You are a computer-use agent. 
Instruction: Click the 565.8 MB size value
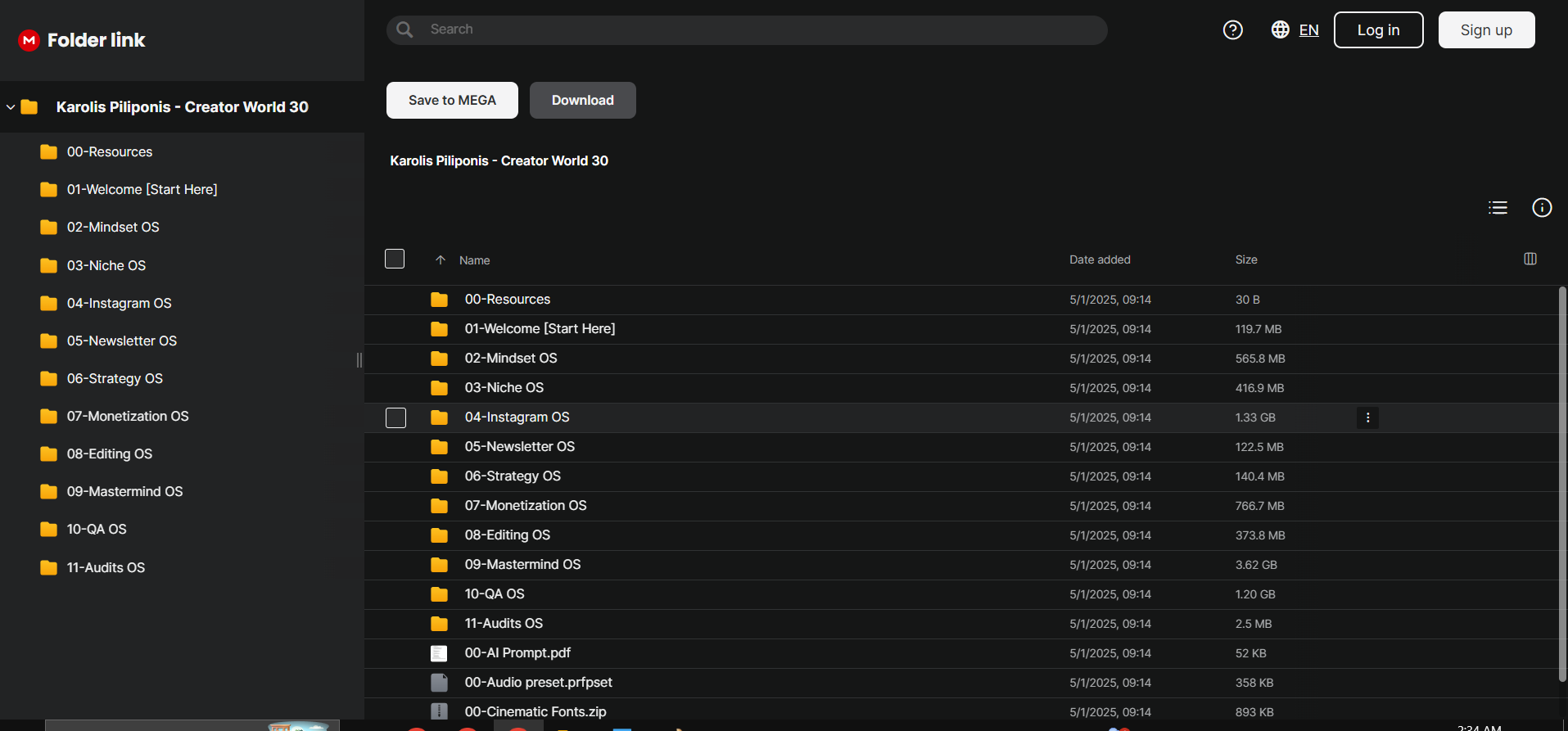(x=1260, y=359)
